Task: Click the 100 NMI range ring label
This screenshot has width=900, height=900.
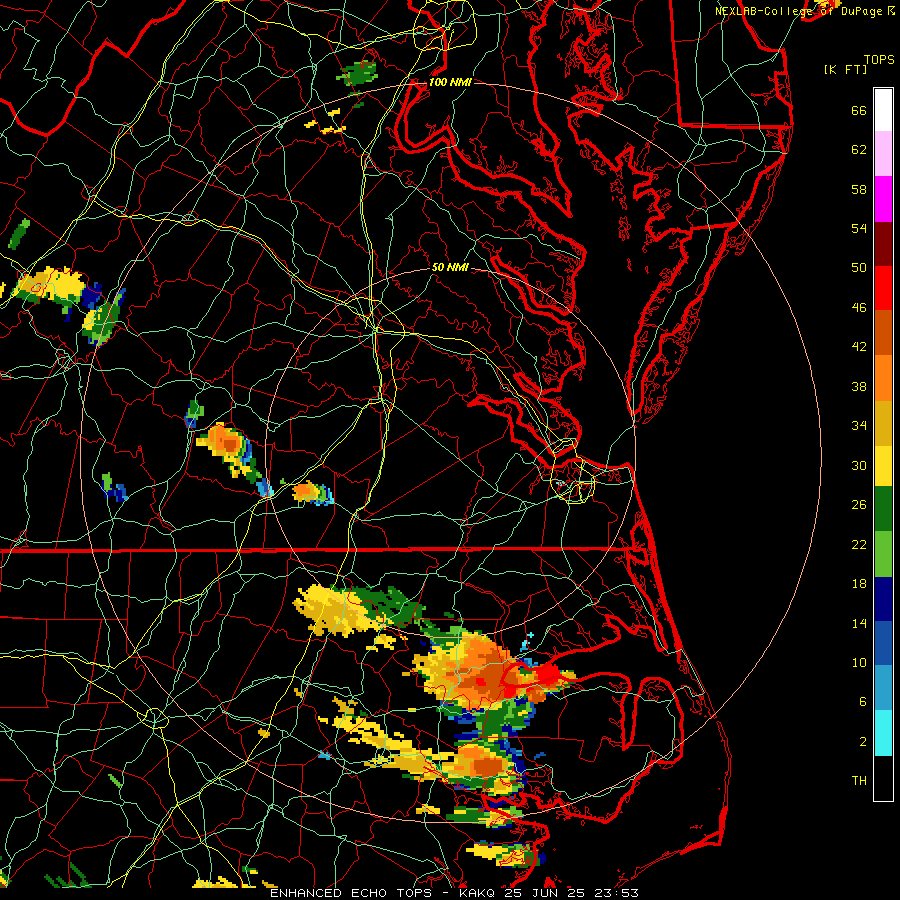Action: (450, 82)
